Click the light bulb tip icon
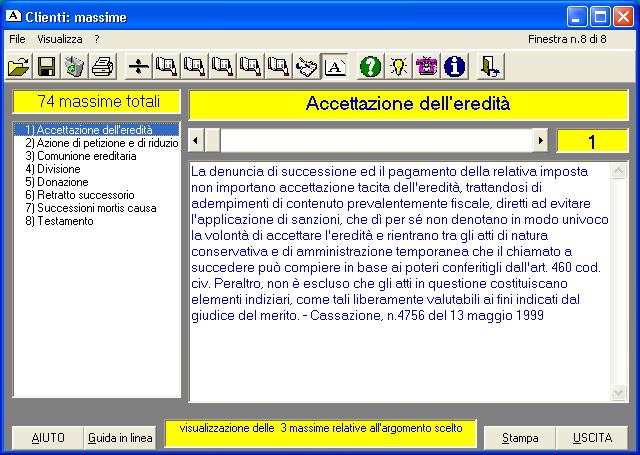640x455 pixels. click(x=399, y=67)
